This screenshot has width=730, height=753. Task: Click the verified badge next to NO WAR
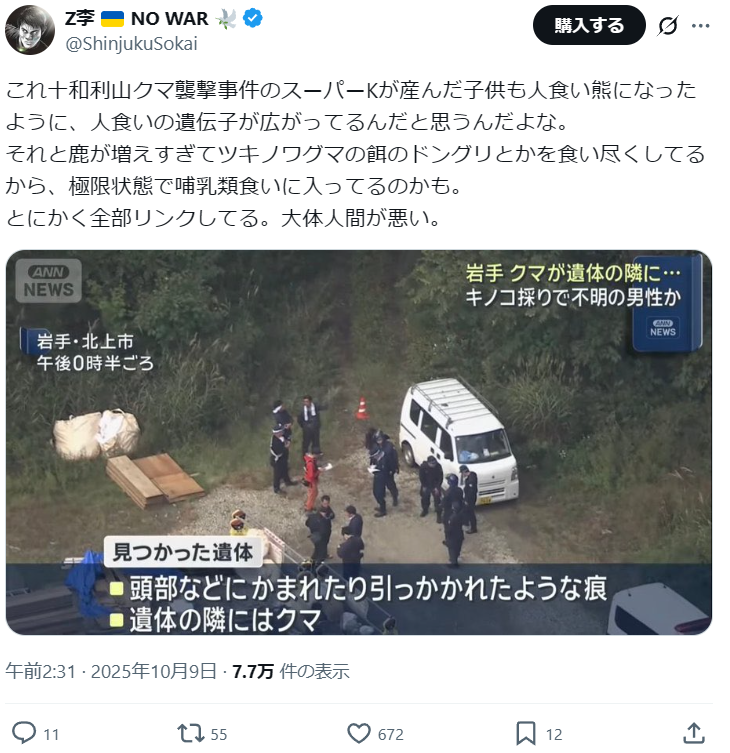tap(253, 18)
